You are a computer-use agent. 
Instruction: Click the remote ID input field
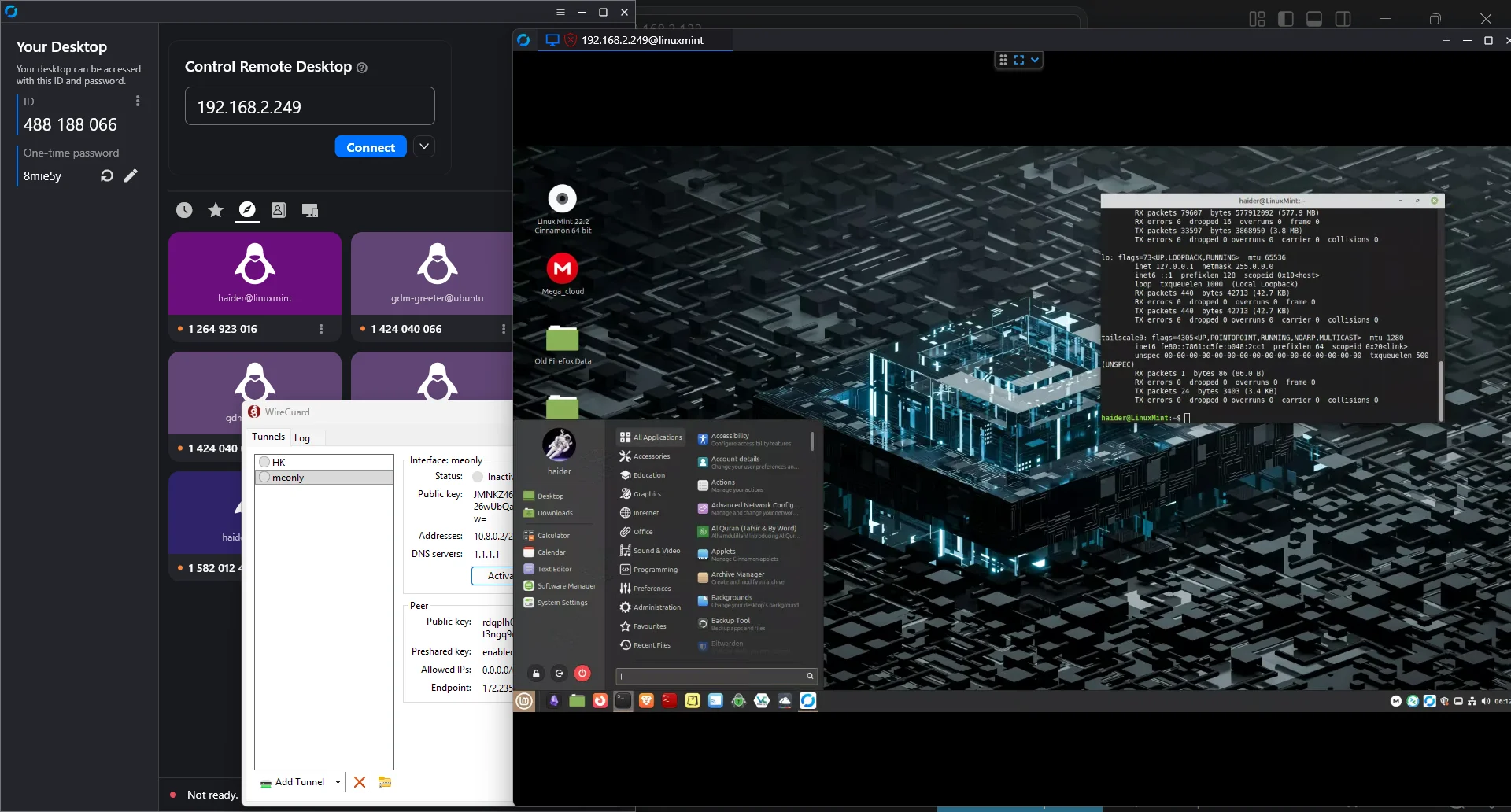click(310, 106)
